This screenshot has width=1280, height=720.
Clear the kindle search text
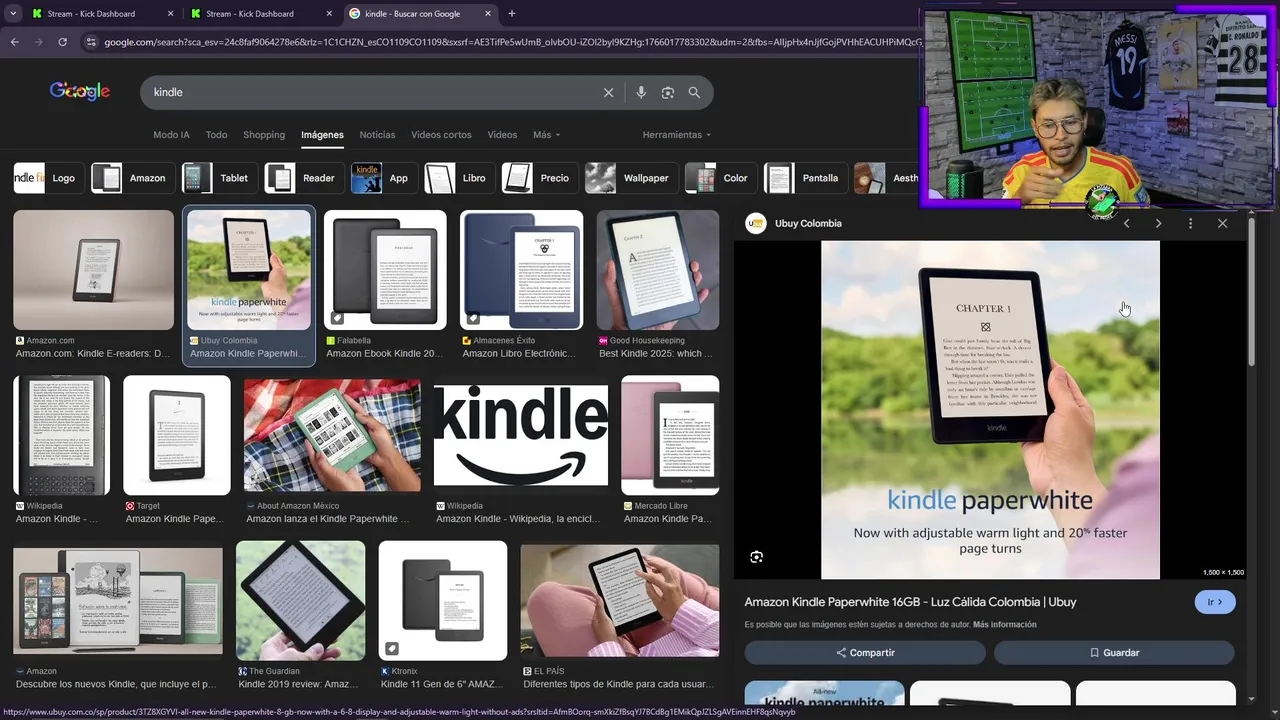608,92
